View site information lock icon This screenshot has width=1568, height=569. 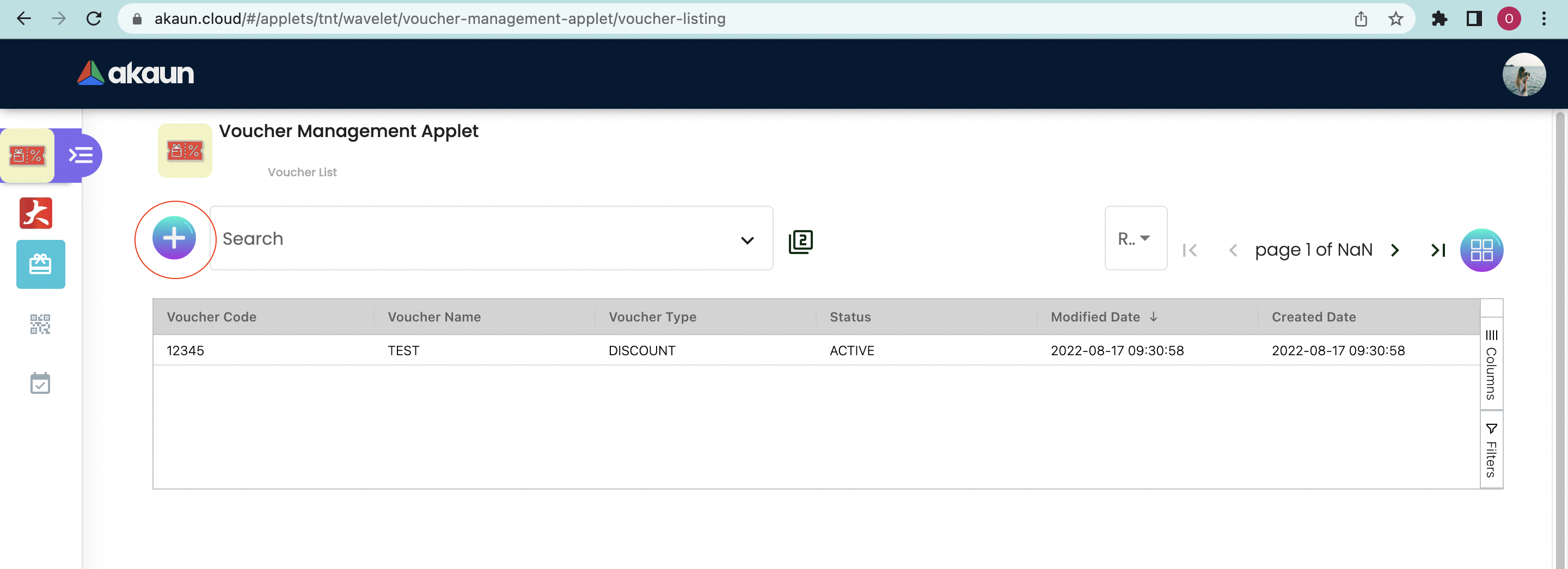pos(137,19)
